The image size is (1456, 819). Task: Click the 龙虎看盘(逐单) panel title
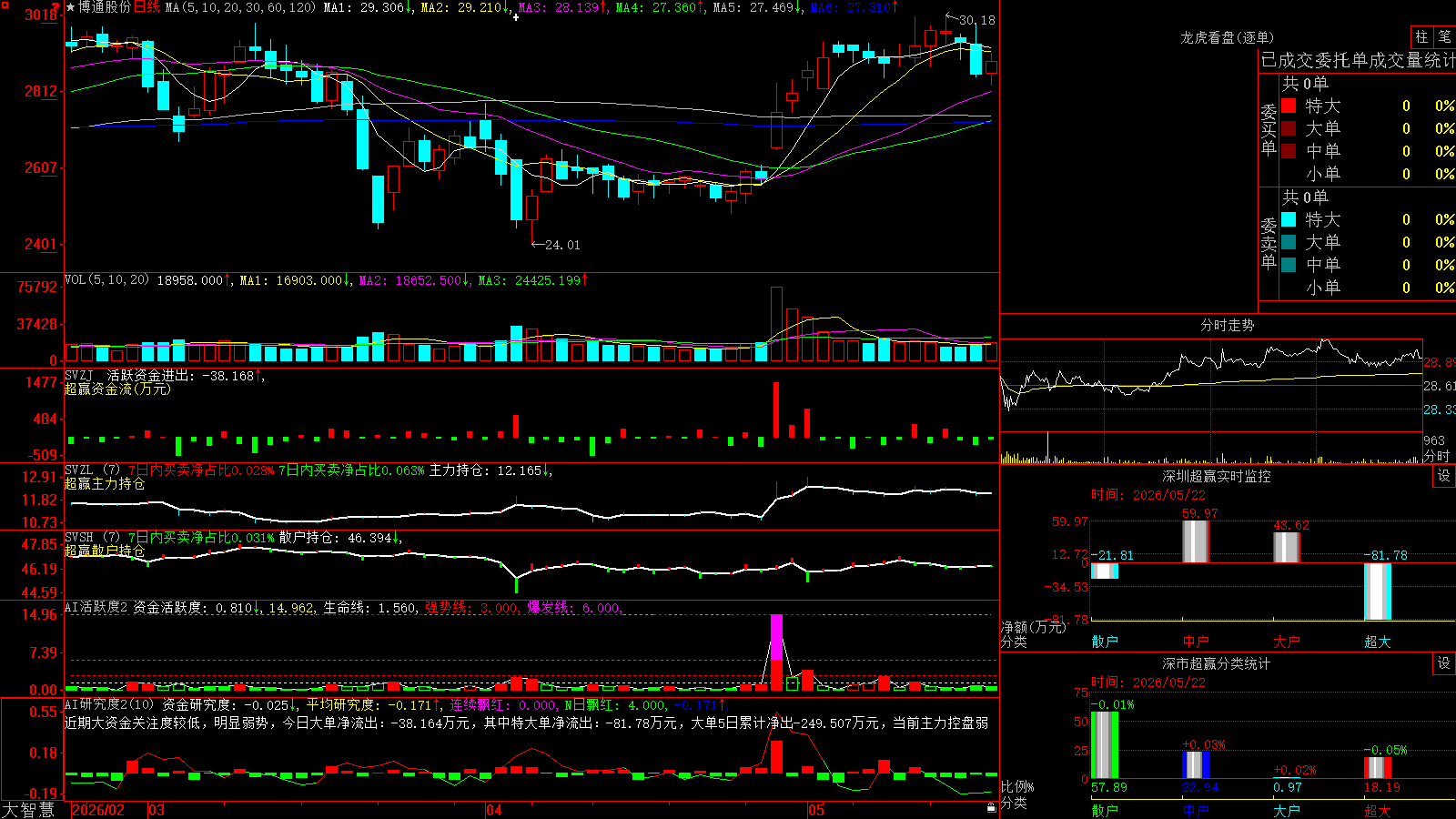(x=1228, y=37)
